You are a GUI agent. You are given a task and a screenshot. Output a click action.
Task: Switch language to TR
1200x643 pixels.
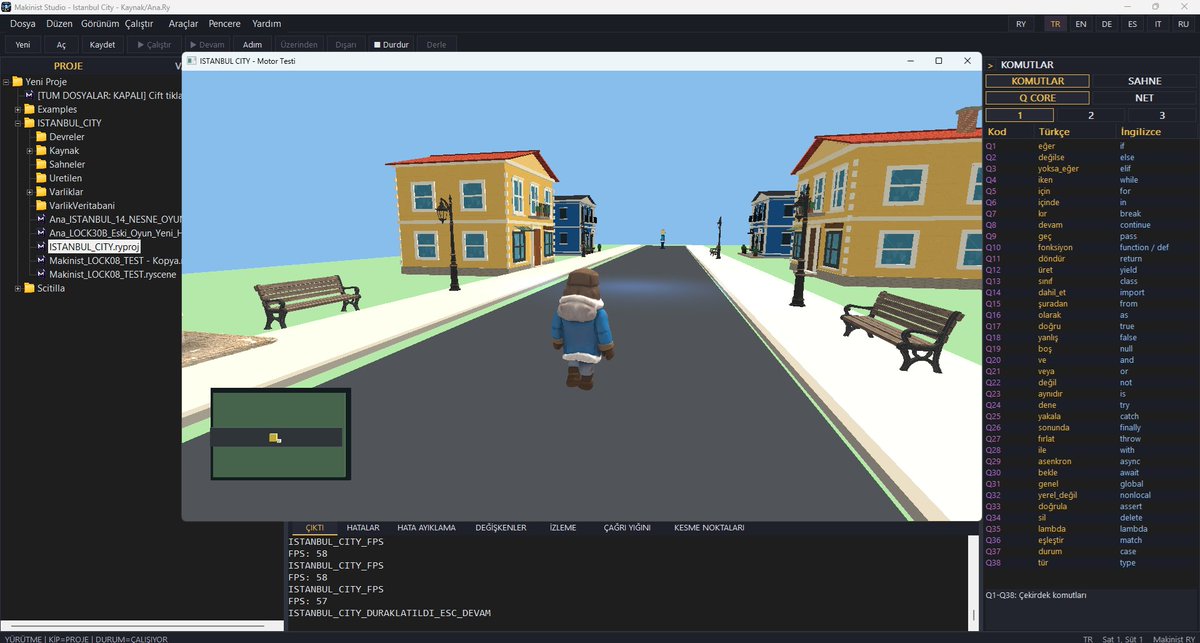(1054, 23)
